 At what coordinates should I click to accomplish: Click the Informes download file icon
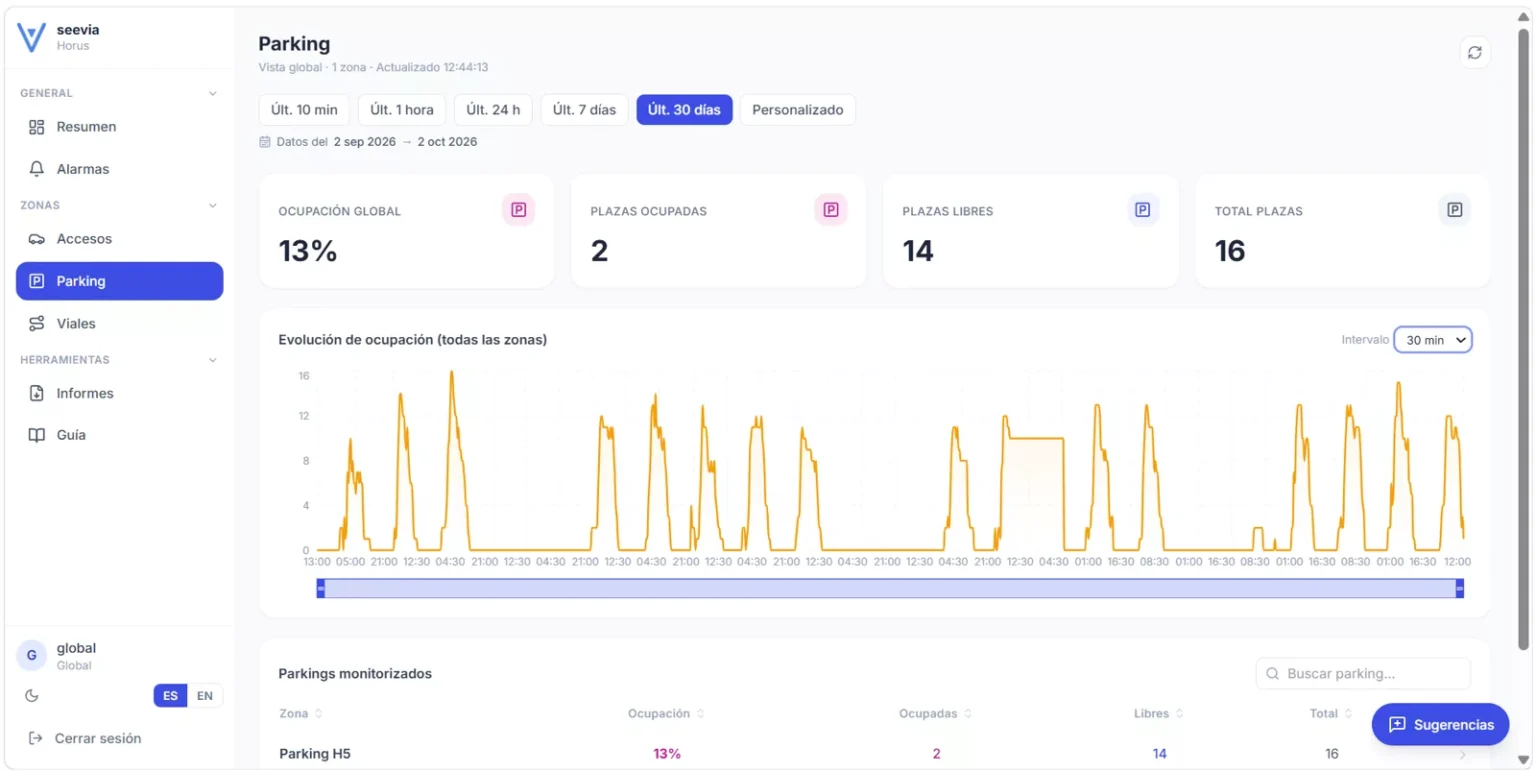pyautogui.click(x=37, y=393)
